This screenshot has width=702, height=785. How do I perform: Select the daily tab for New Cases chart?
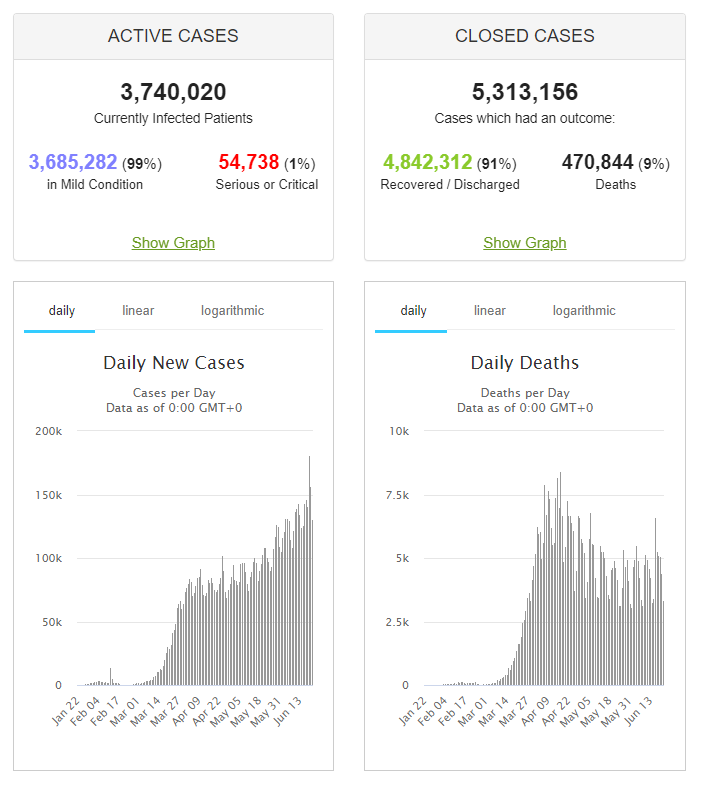point(62,311)
